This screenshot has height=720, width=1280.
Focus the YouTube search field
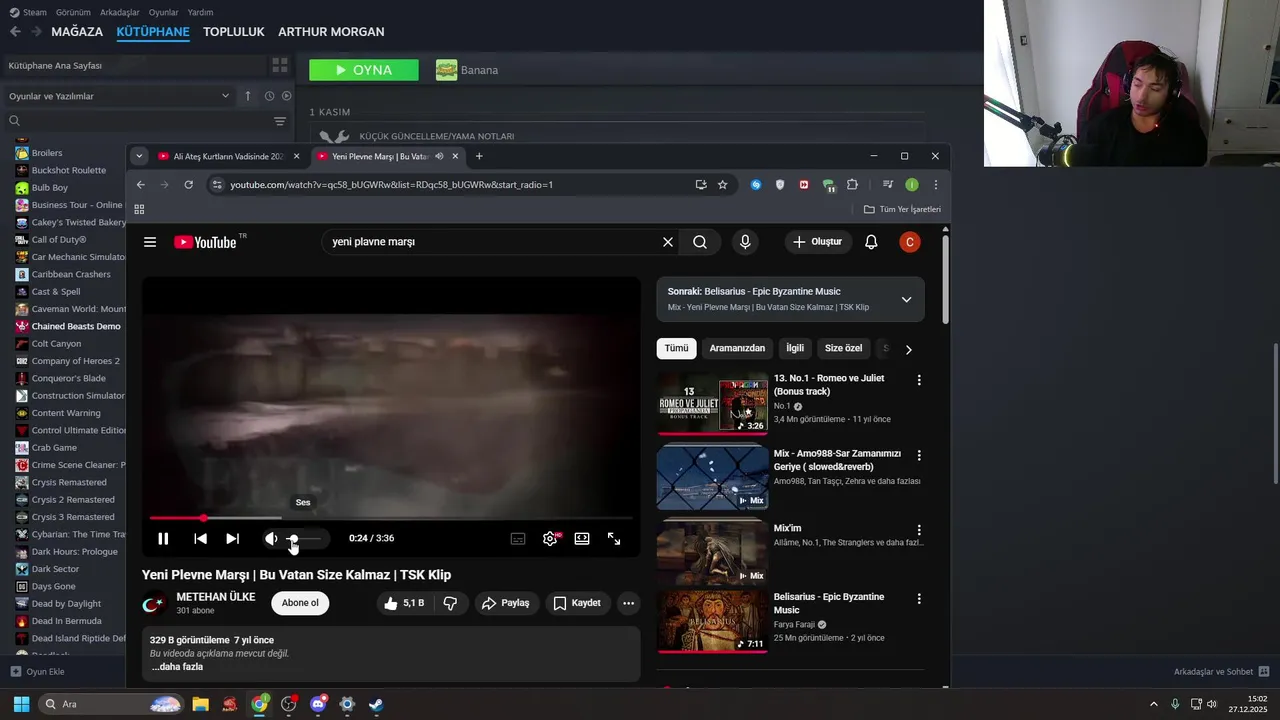[x=490, y=242]
